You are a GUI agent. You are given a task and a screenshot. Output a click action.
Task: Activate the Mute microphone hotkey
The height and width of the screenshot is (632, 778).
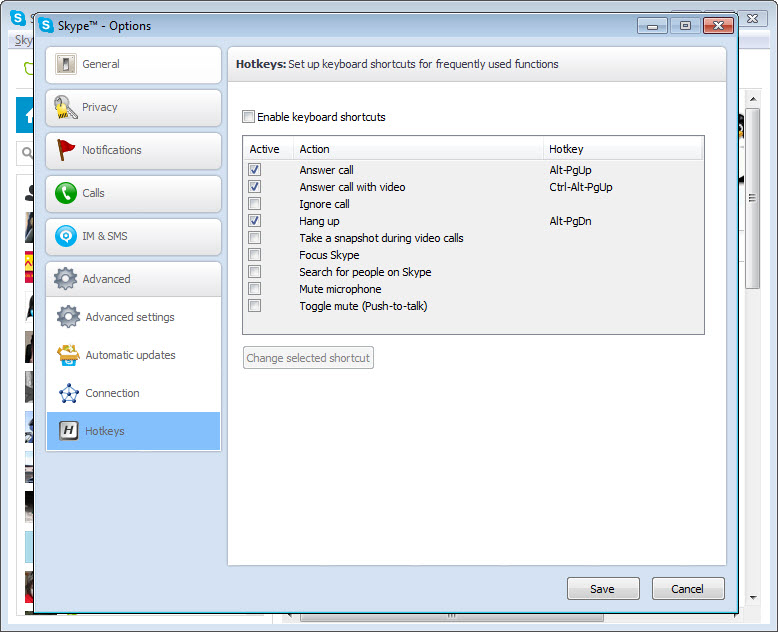[x=255, y=289]
